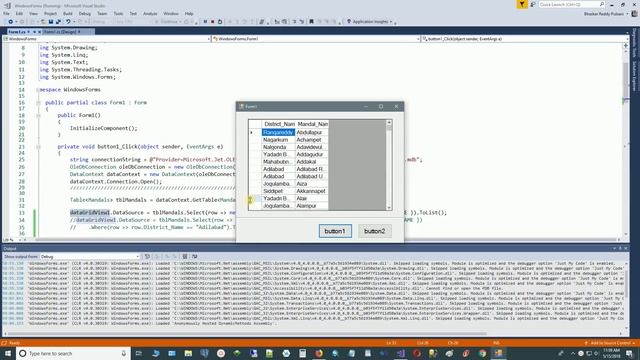Click the Mandal_Name column header
This screenshot has width=640, height=360.
tap(312, 124)
